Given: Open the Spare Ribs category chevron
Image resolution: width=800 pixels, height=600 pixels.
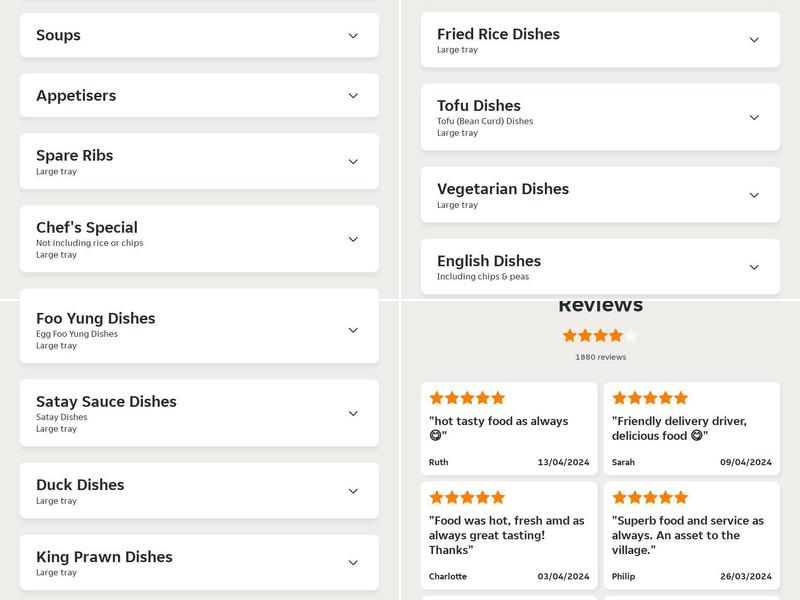Looking at the screenshot, I should (352, 161).
